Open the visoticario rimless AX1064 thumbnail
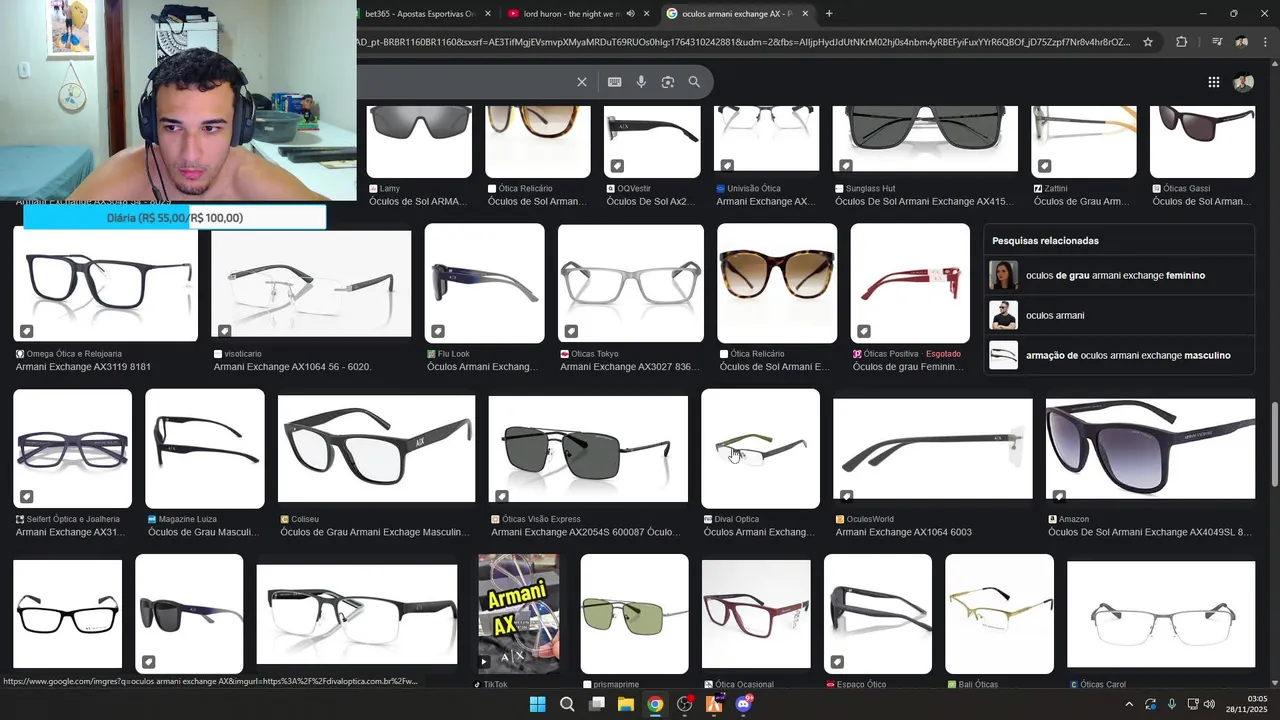1280x720 pixels. coord(311,284)
